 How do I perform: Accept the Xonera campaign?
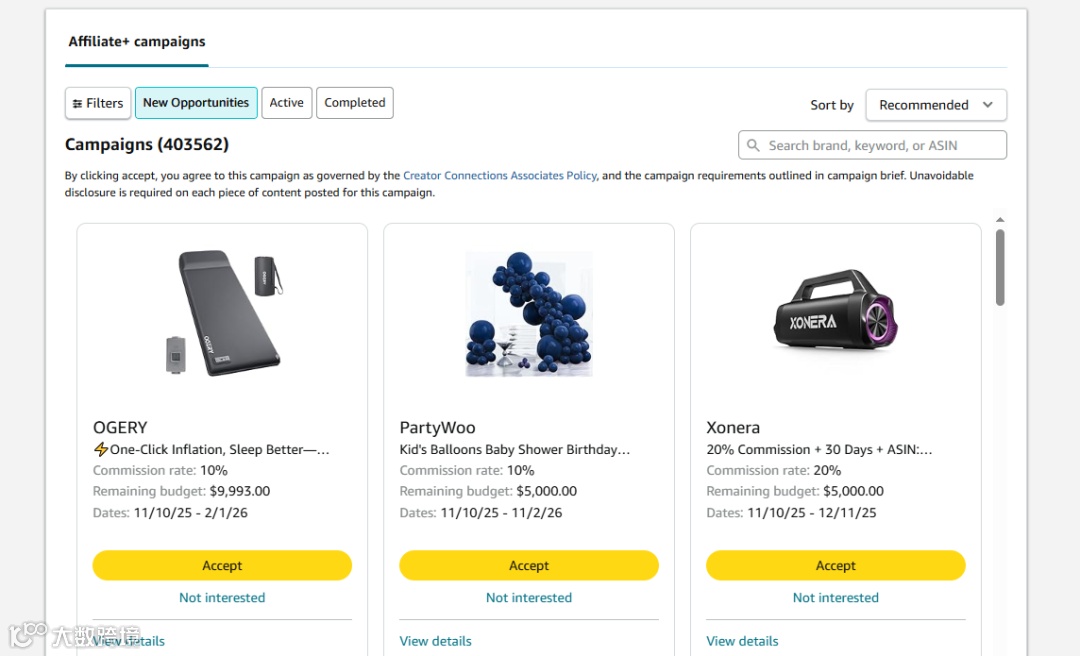835,565
